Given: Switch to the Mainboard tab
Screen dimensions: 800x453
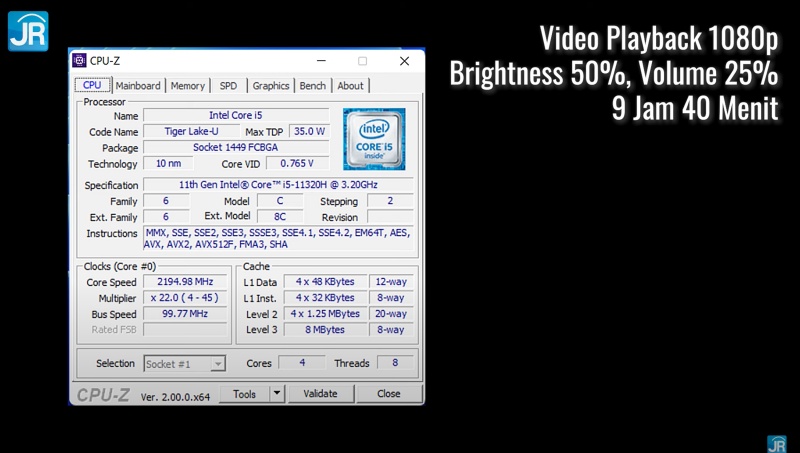Looking at the screenshot, I should click(x=137, y=86).
